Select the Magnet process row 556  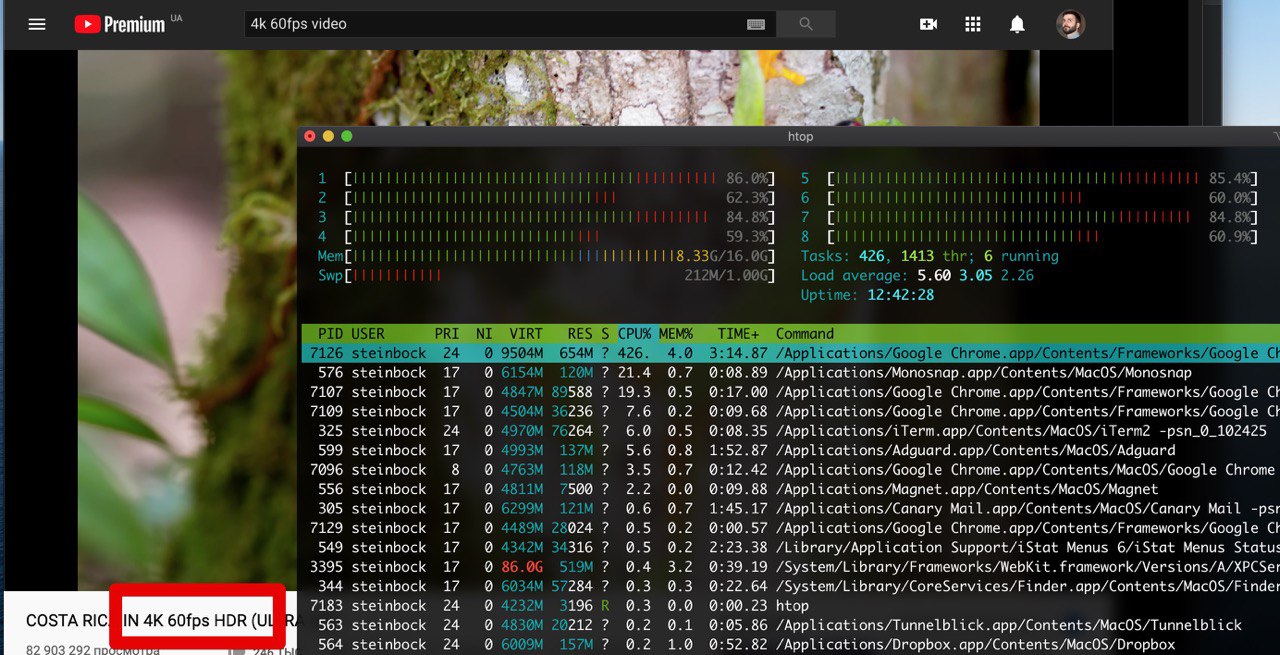coord(790,489)
